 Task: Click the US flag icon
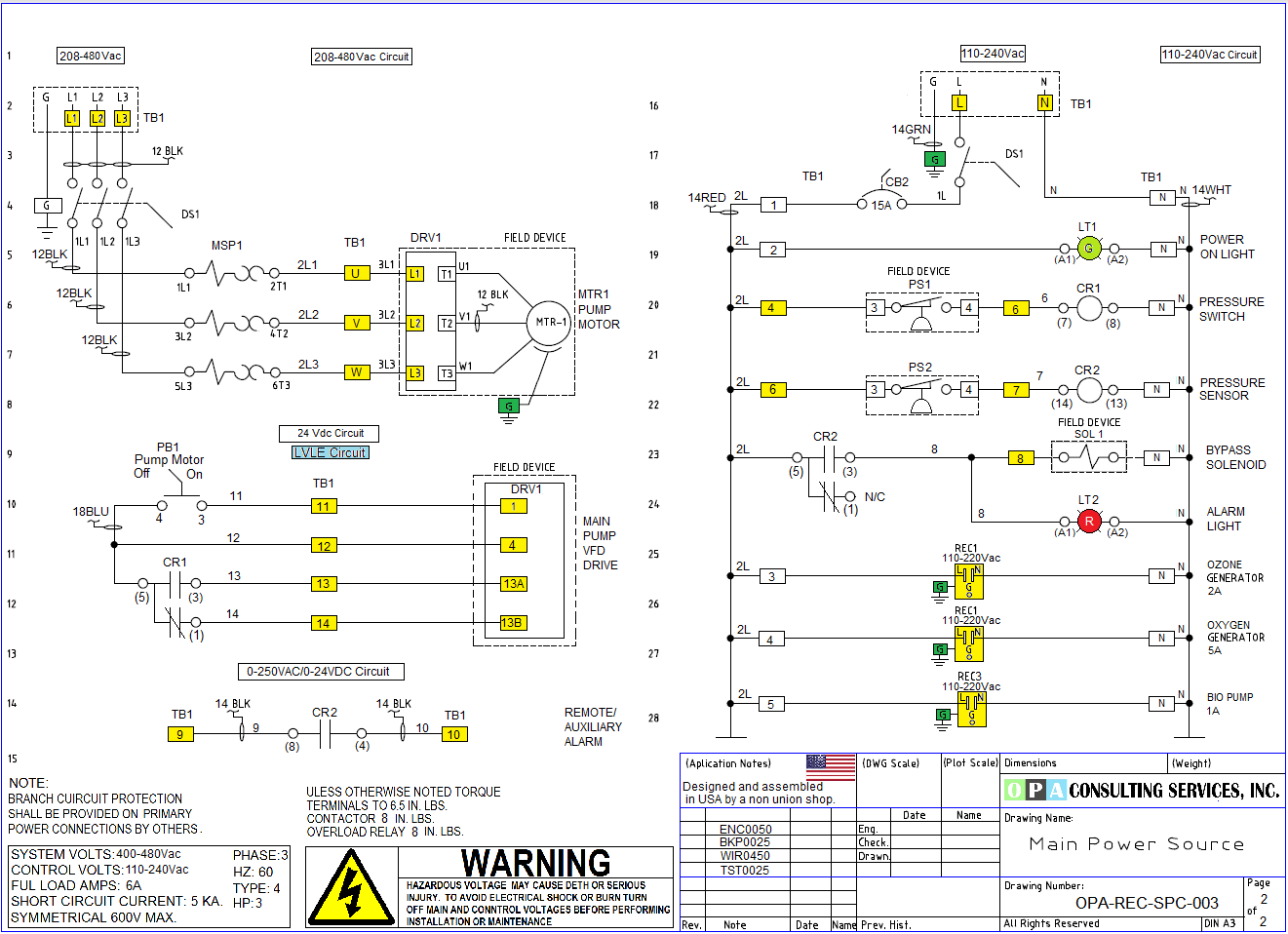pos(830,766)
